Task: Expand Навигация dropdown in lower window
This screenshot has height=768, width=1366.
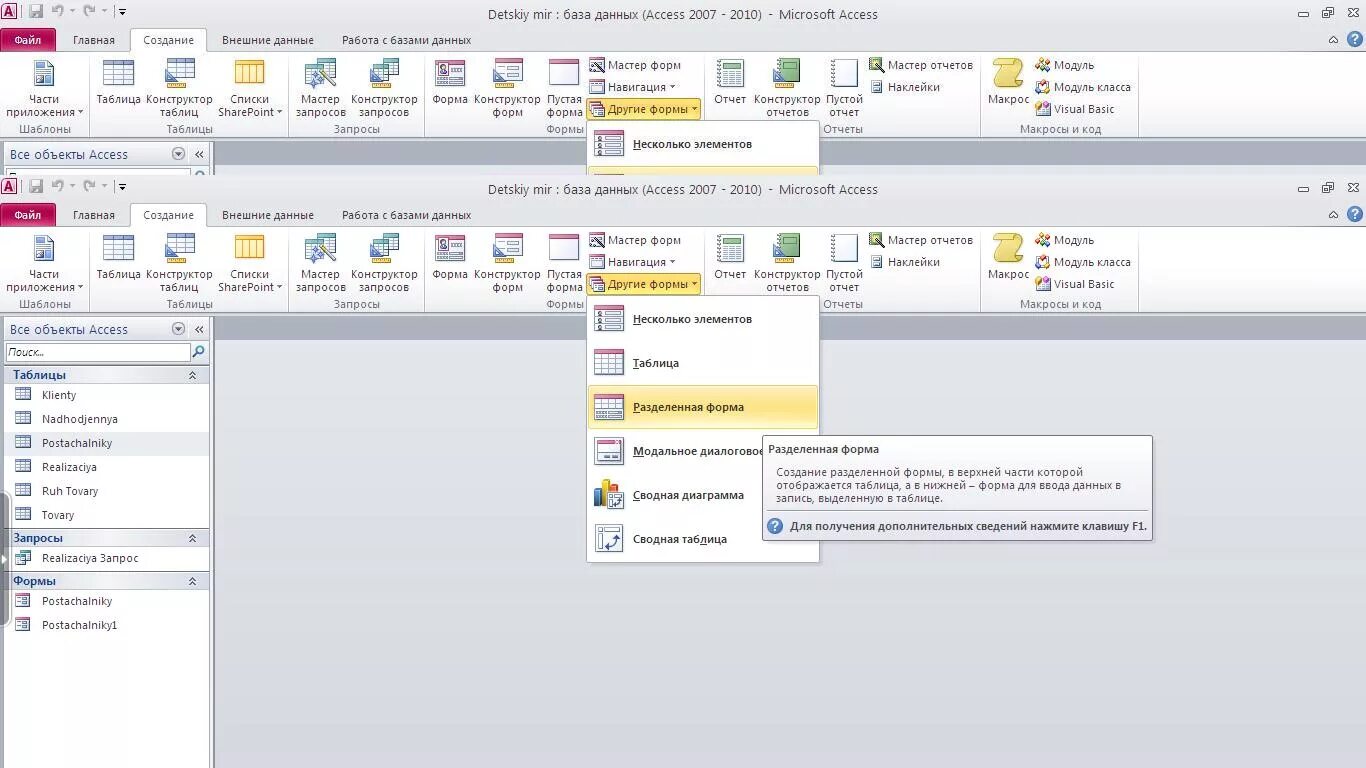Action: (632, 262)
